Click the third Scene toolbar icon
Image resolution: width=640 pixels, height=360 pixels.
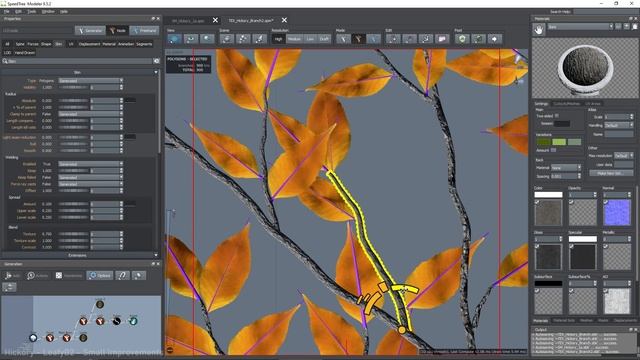click(x=259, y=39)
